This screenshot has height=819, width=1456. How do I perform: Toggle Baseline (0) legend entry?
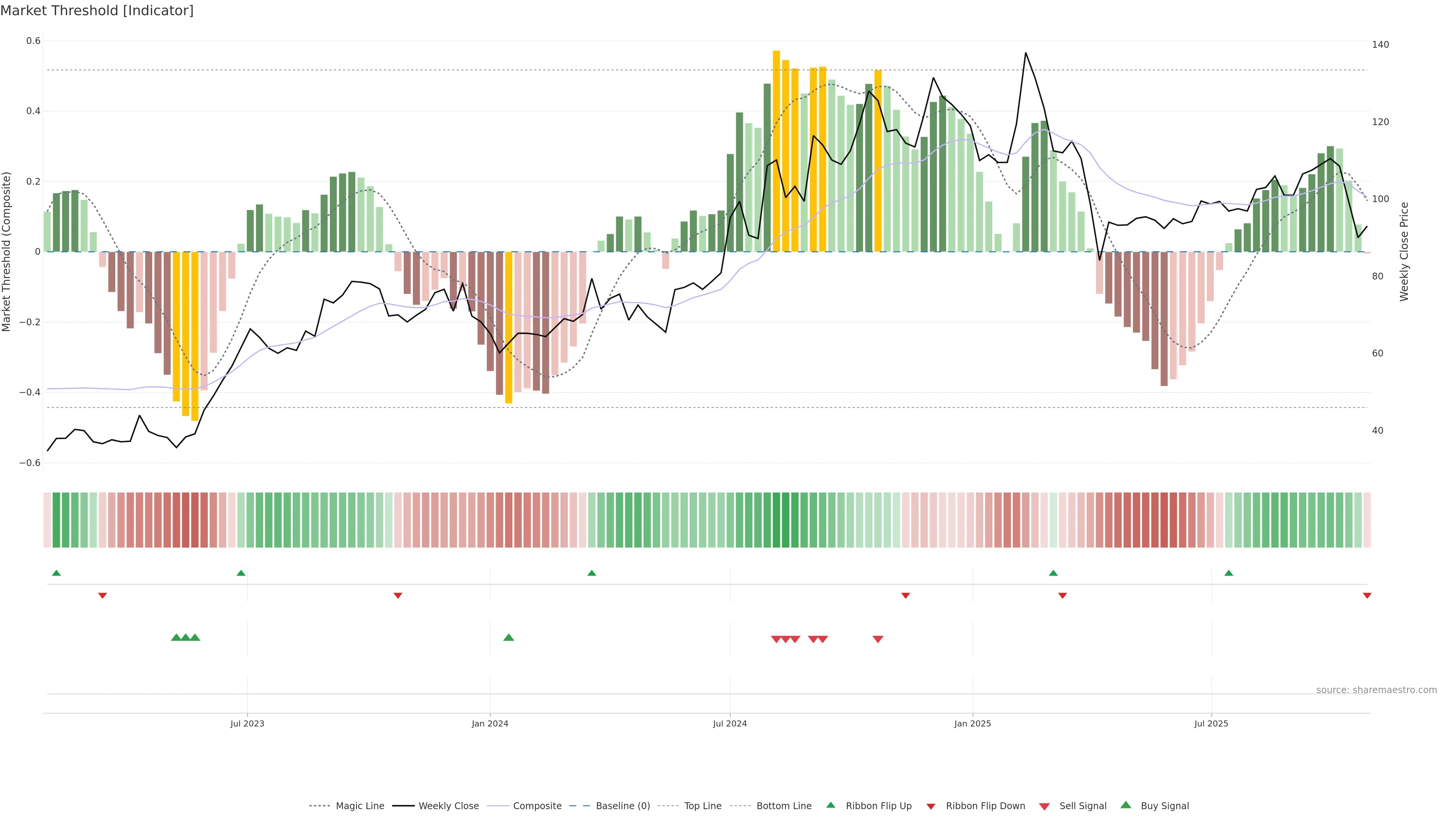(623, 806)
